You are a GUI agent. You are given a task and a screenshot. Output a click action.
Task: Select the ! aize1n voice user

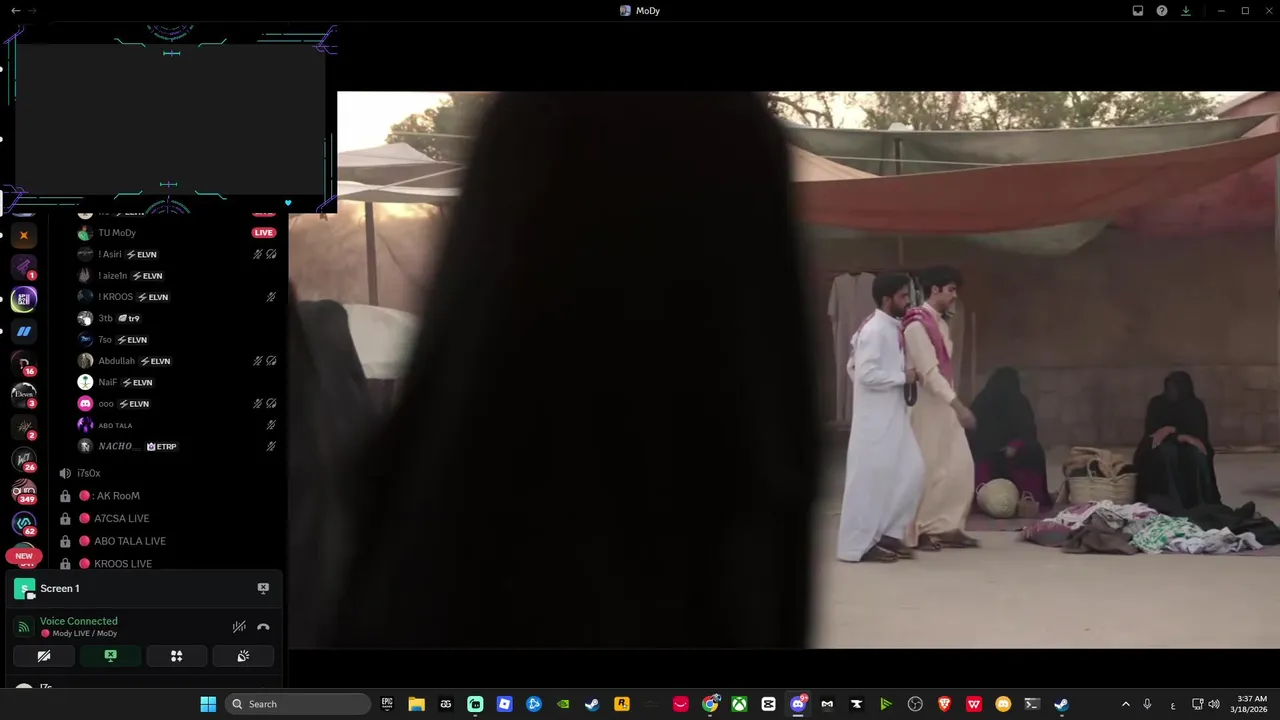pos(177,276)
